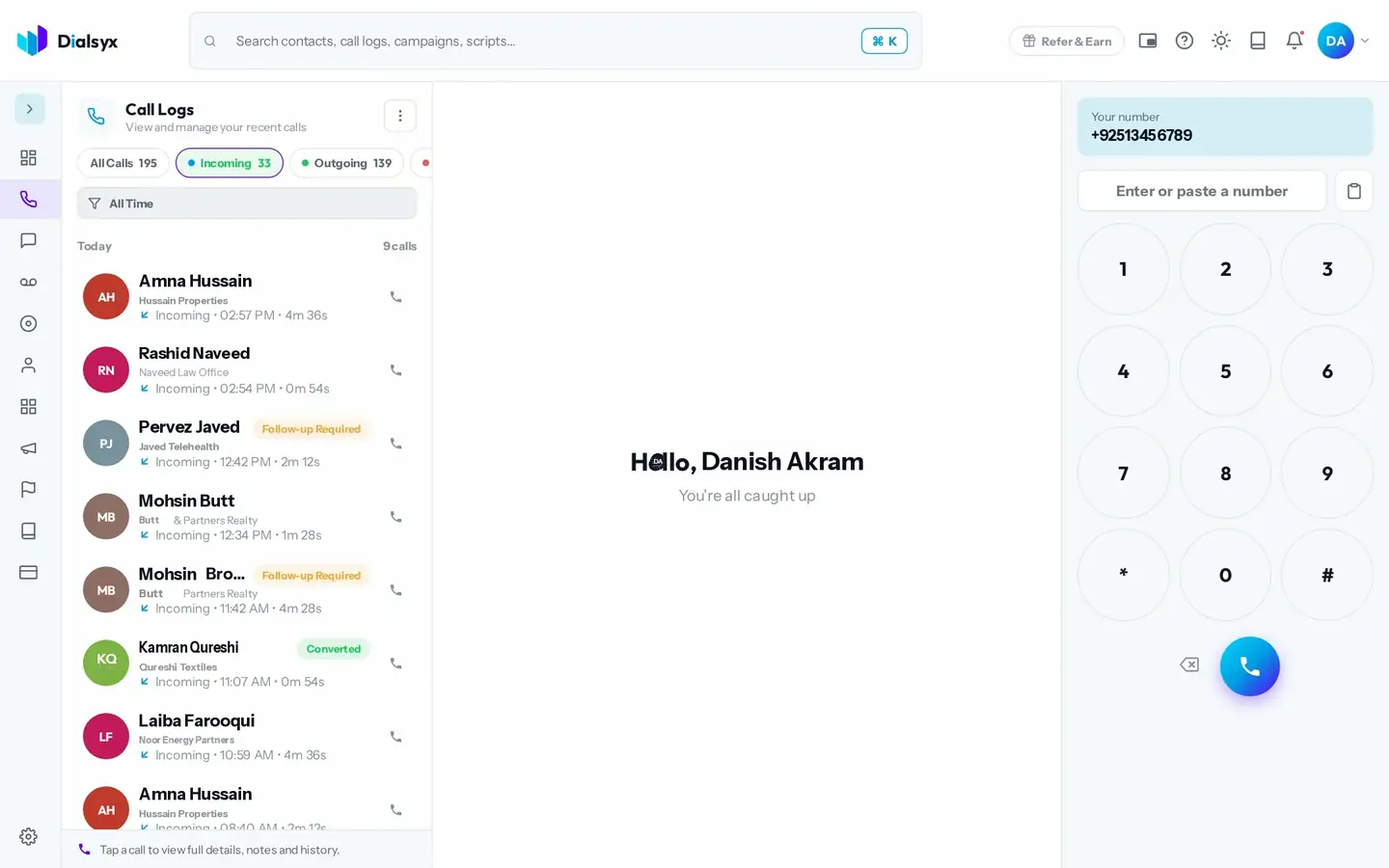The image size is (1389, 868).
Task: Toggle the light/dark theme sun icon
Action: click(1221, 41)
